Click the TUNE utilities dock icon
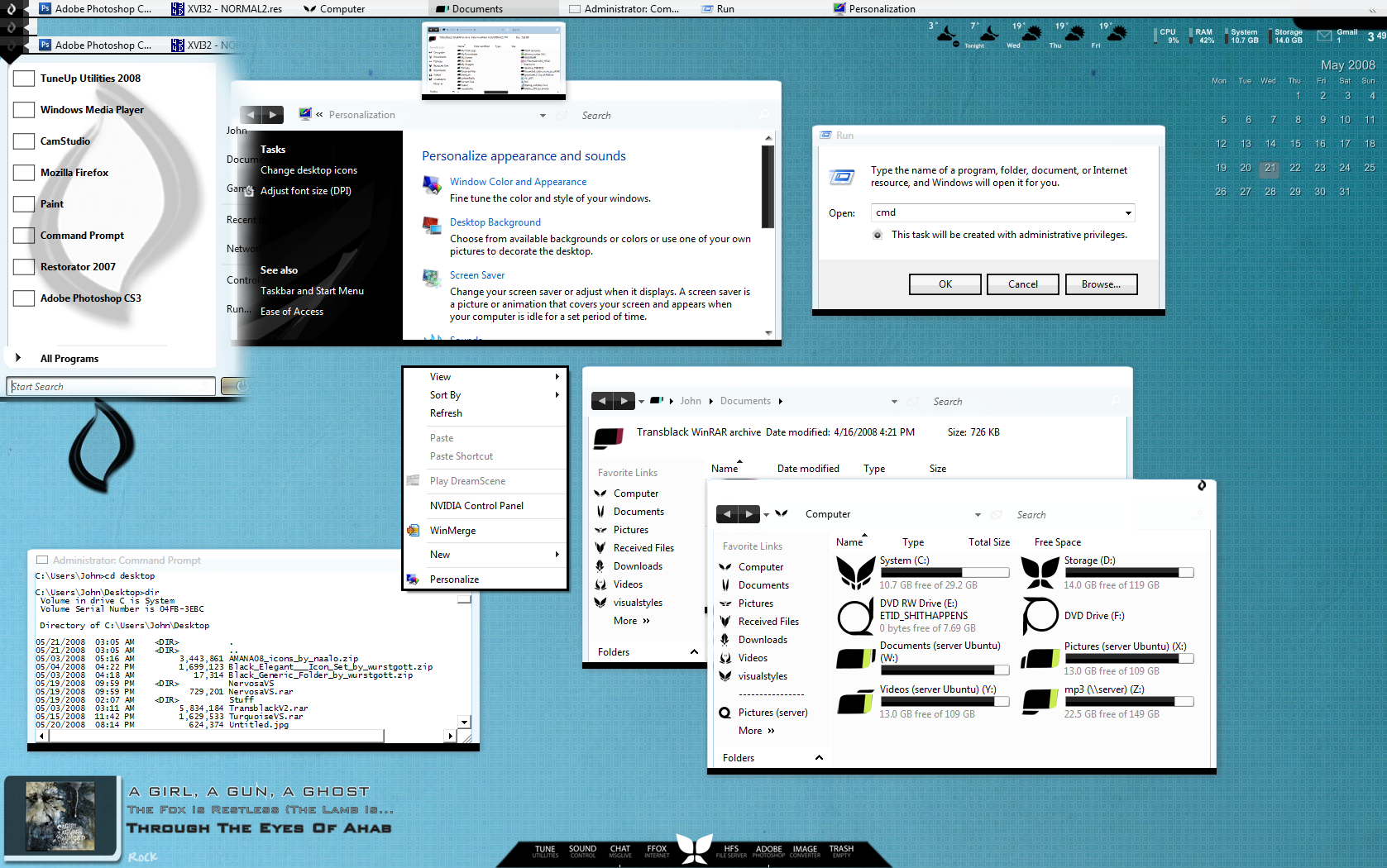 pyautogui.click(x=545, y=851)
